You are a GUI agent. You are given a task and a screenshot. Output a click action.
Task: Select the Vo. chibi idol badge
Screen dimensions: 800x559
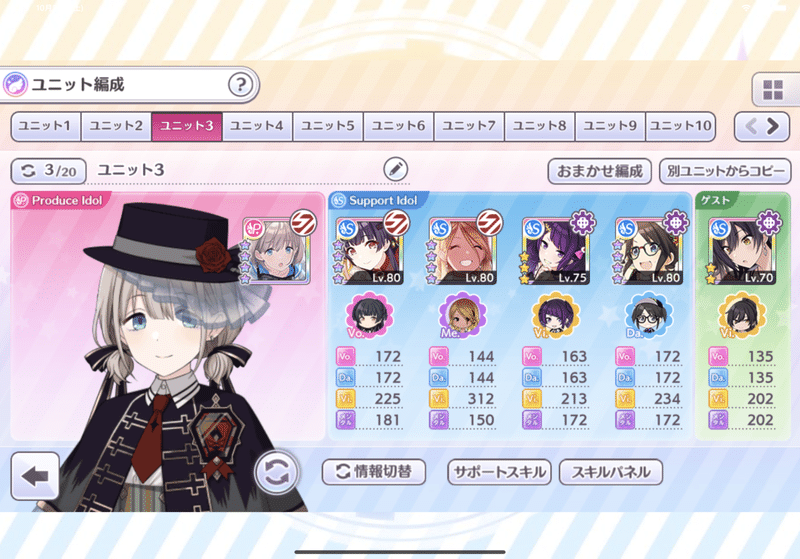pyautogui.click(x=369, y=315)
